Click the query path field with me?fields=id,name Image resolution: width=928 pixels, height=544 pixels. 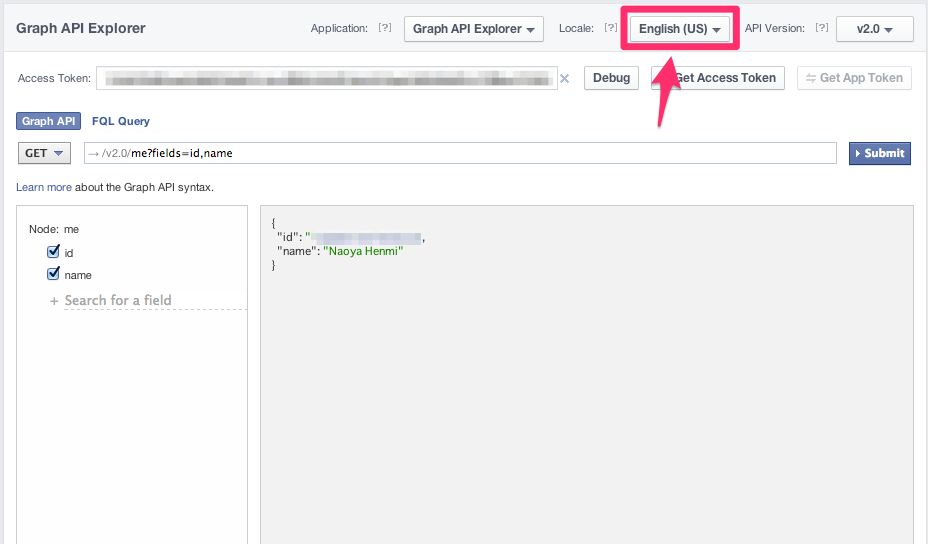tap(460, 153)
